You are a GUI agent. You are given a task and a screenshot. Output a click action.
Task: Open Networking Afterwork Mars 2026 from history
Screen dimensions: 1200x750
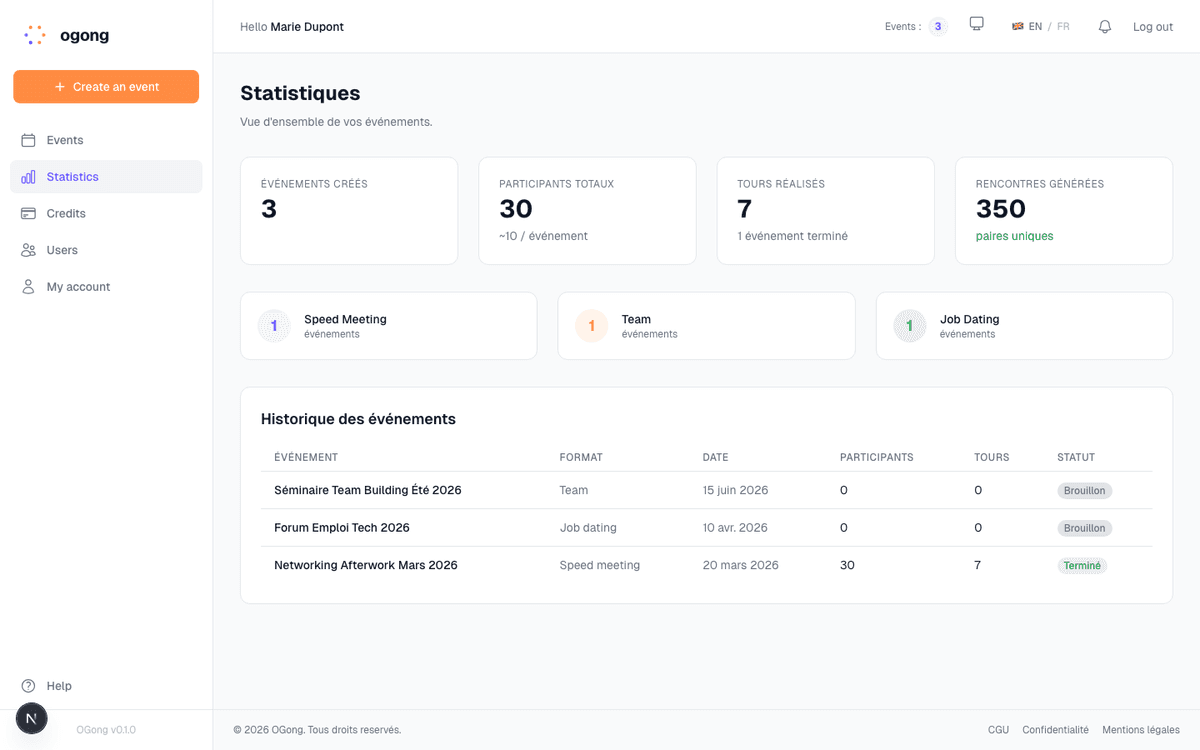click(366, 565)
